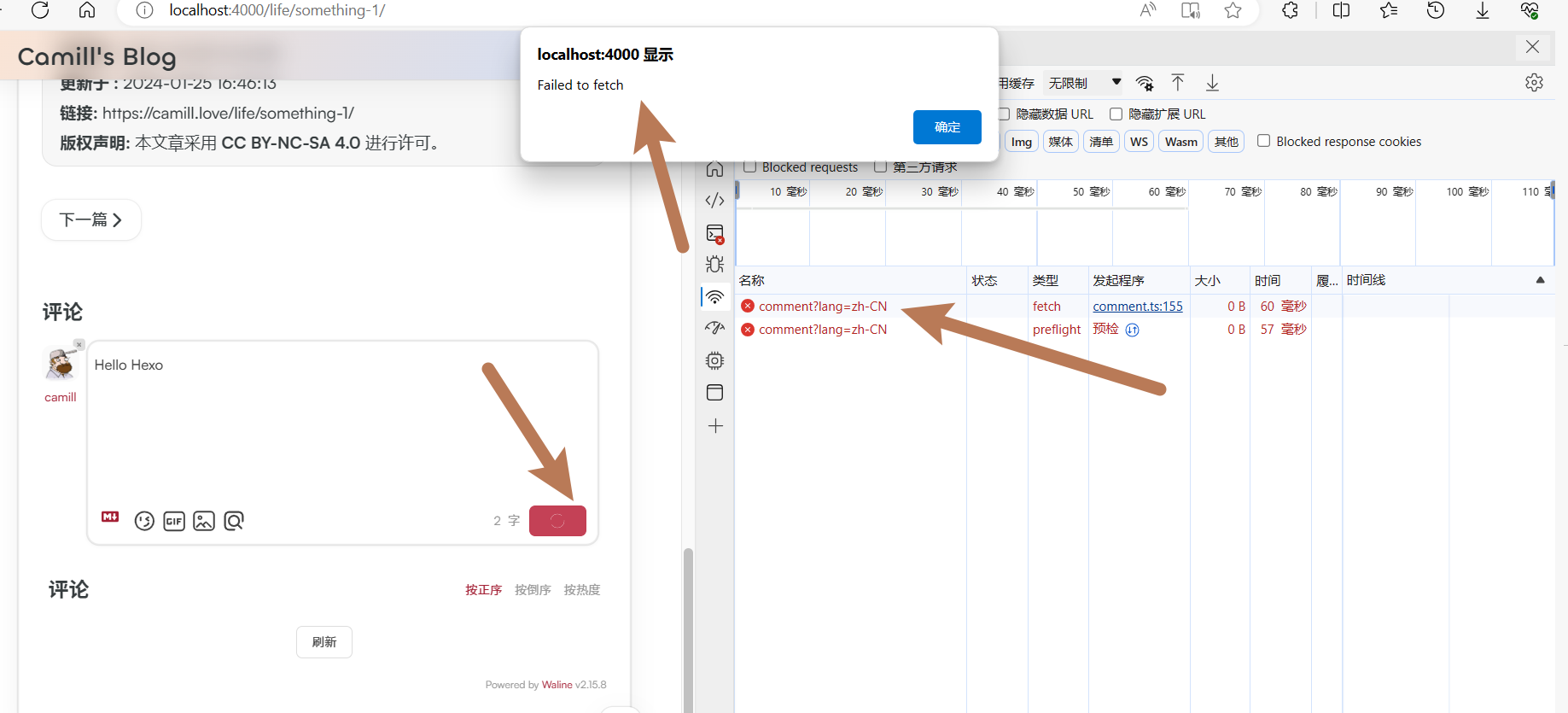Open the comment.ts:155 initiator link
This screenshot has height=713, width=1568.
pyautogui.click(x=1137, y=307)
